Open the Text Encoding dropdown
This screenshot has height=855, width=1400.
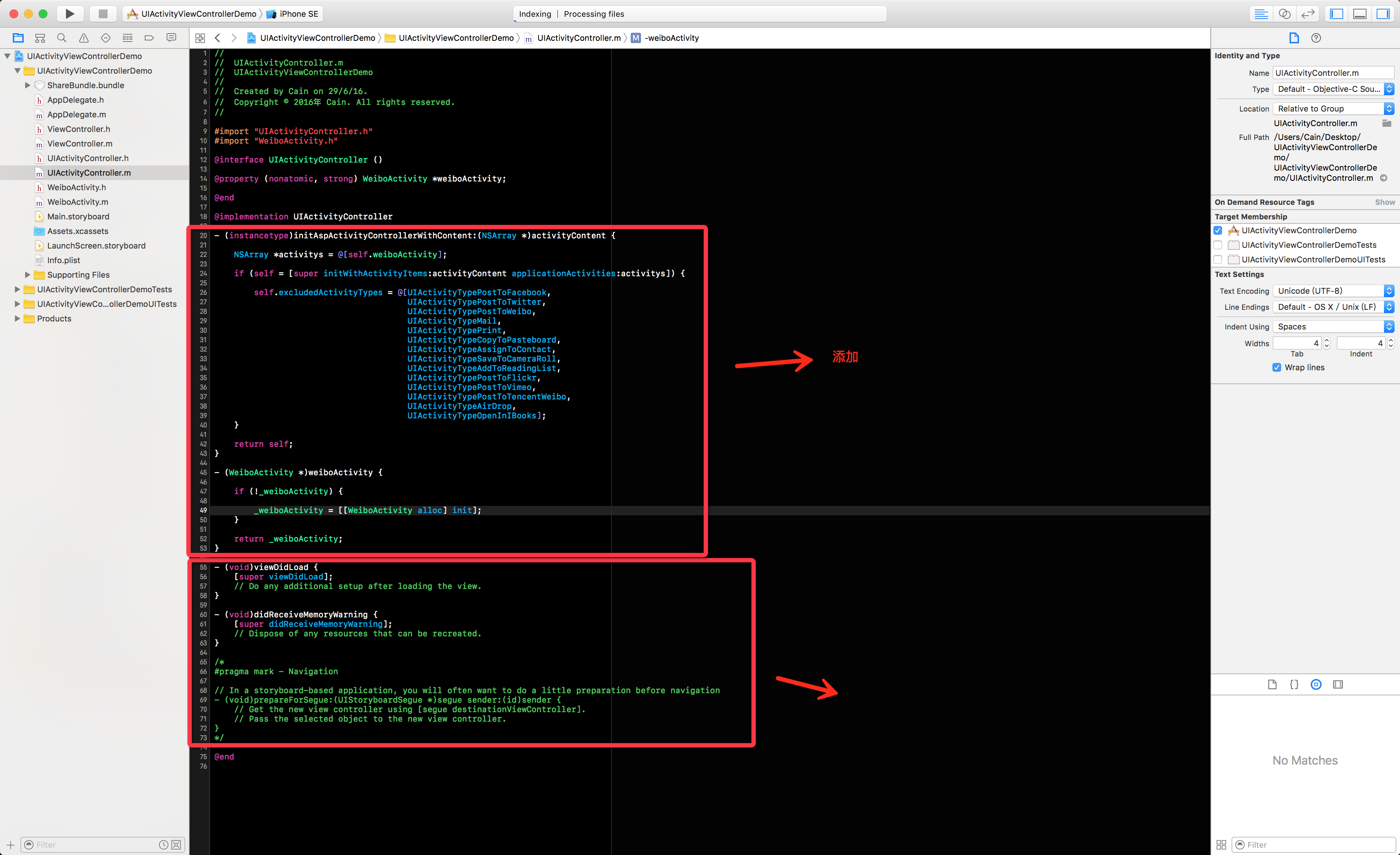tap(1333, 291)
